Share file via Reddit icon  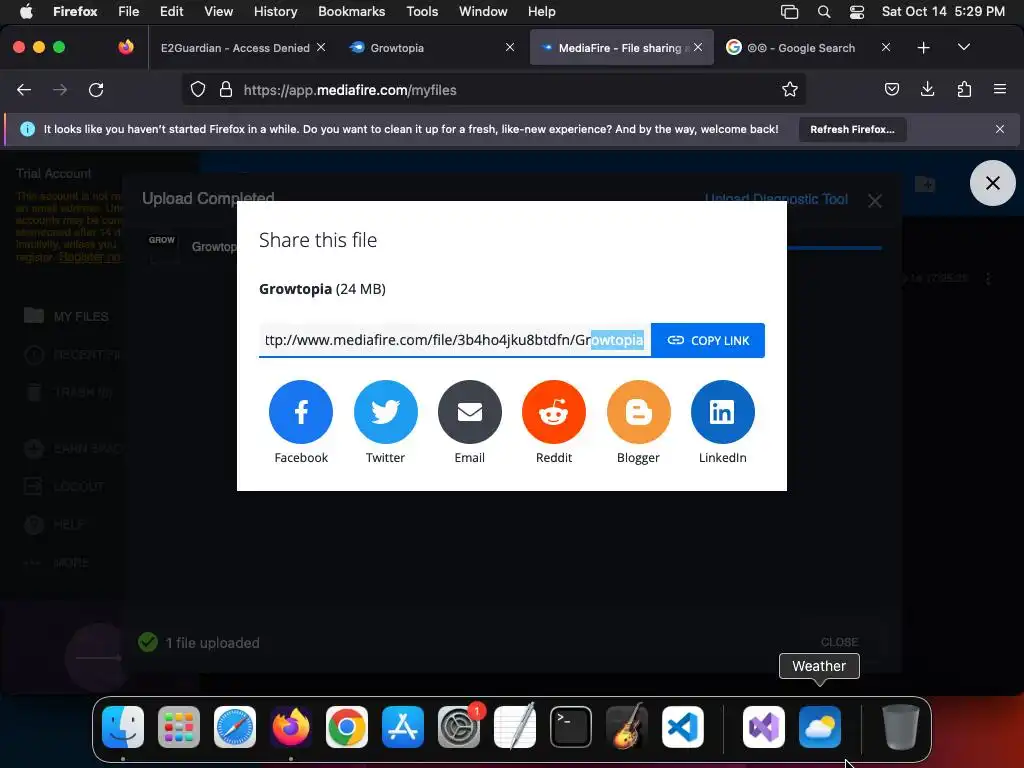pyautogui.click(x=554, y=412)
